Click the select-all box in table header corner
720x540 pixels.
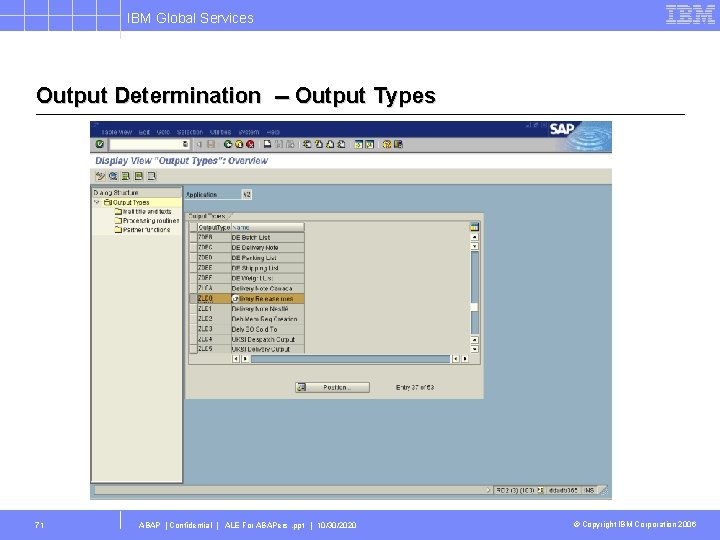click(193, 227)
